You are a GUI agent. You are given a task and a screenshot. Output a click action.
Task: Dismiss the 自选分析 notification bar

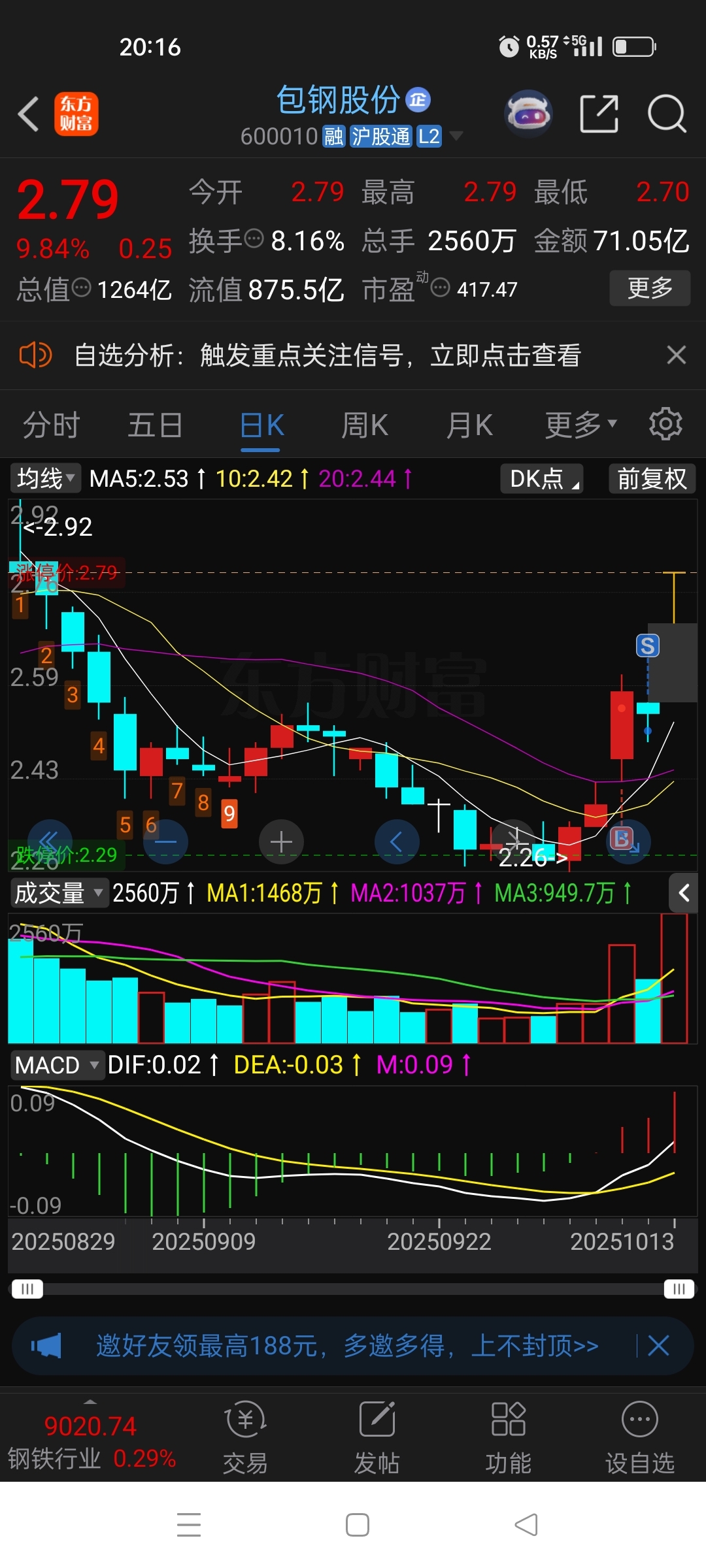(x=677, y=355)
